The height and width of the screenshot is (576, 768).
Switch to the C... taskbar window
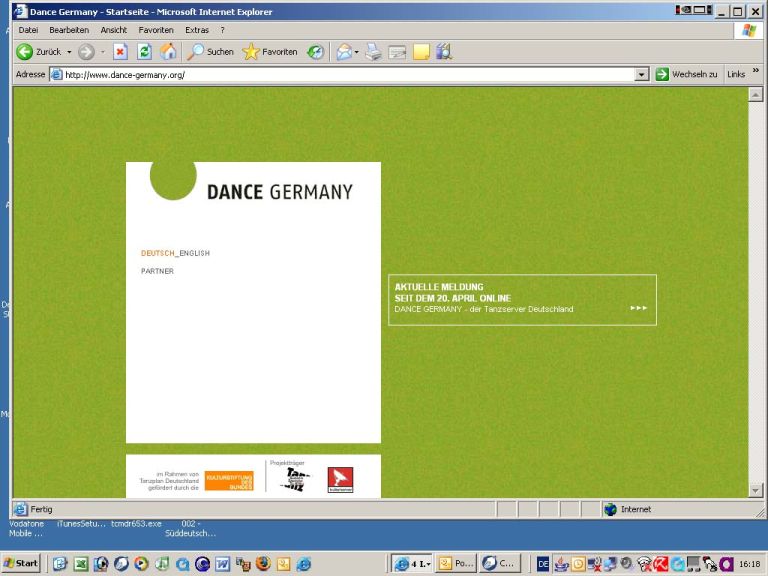(x=500, y=564)
